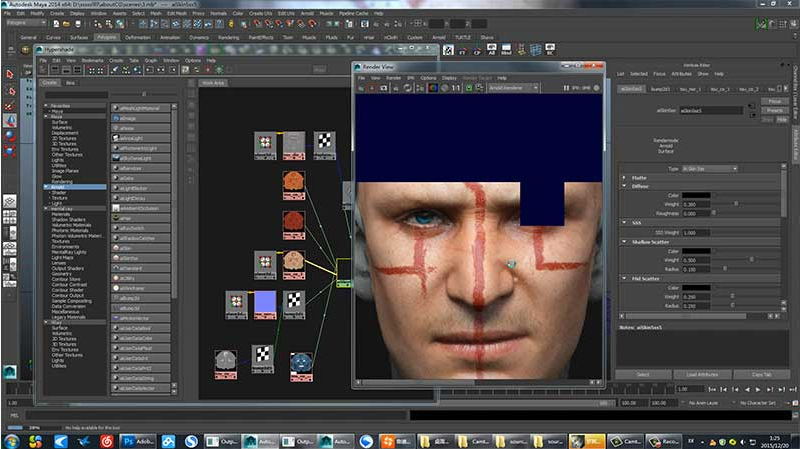
Task: Click the red NetEase music taskbar icon
Action: pyautogui.click(x=106, y=441)
